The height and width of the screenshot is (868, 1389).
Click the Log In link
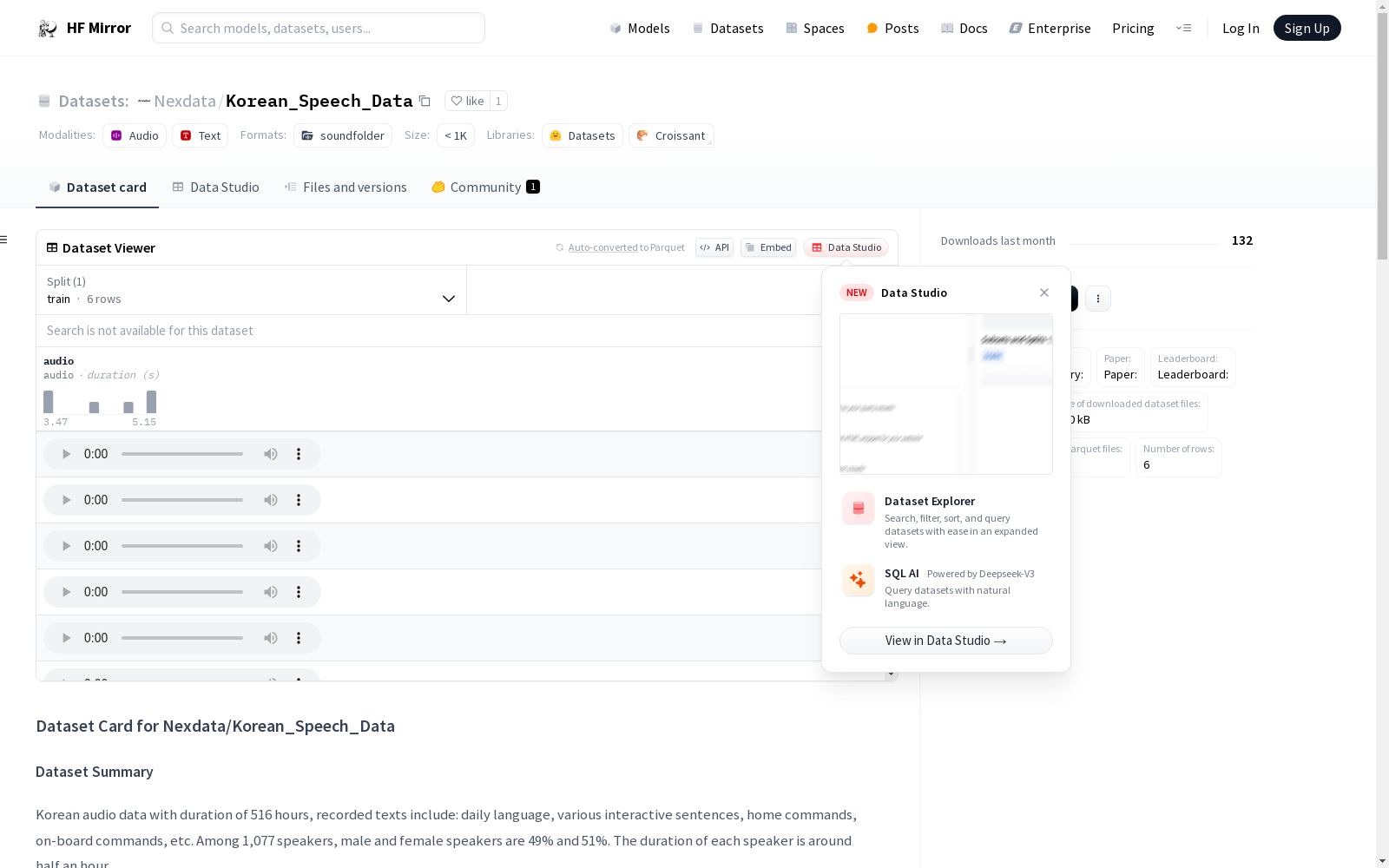[1241, 28]
